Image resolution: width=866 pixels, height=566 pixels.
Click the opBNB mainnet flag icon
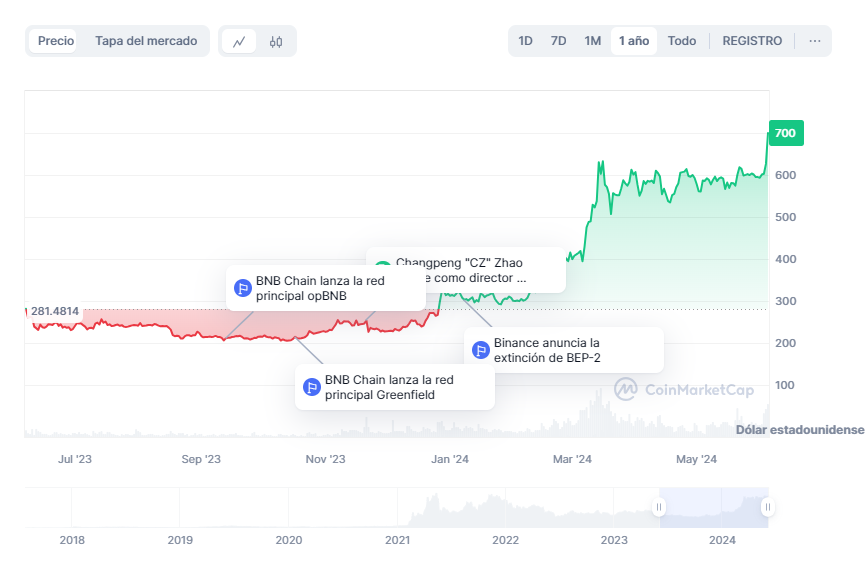[242, 288]
